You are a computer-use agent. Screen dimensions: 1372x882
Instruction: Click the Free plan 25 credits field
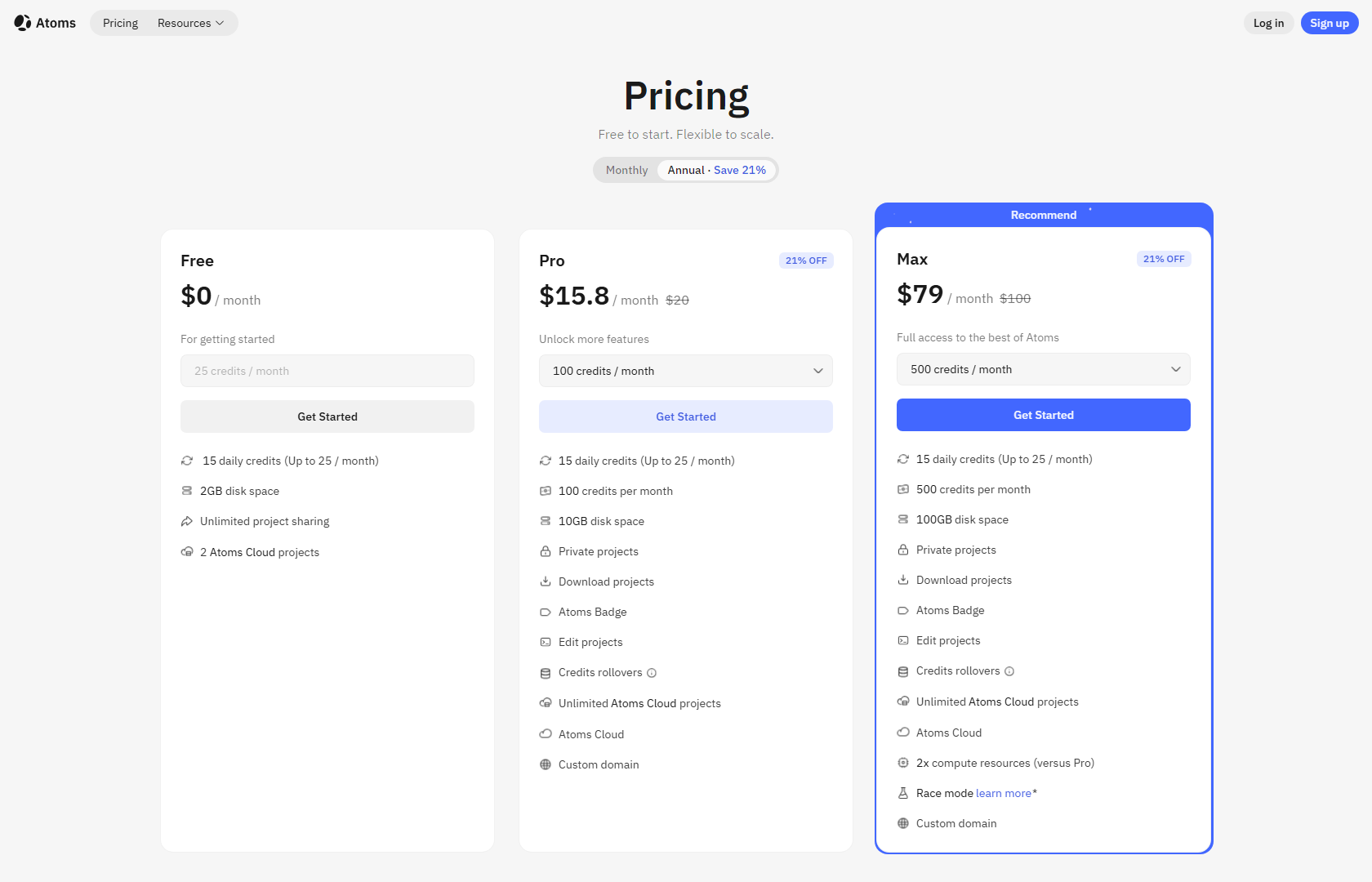pos(327,371)
